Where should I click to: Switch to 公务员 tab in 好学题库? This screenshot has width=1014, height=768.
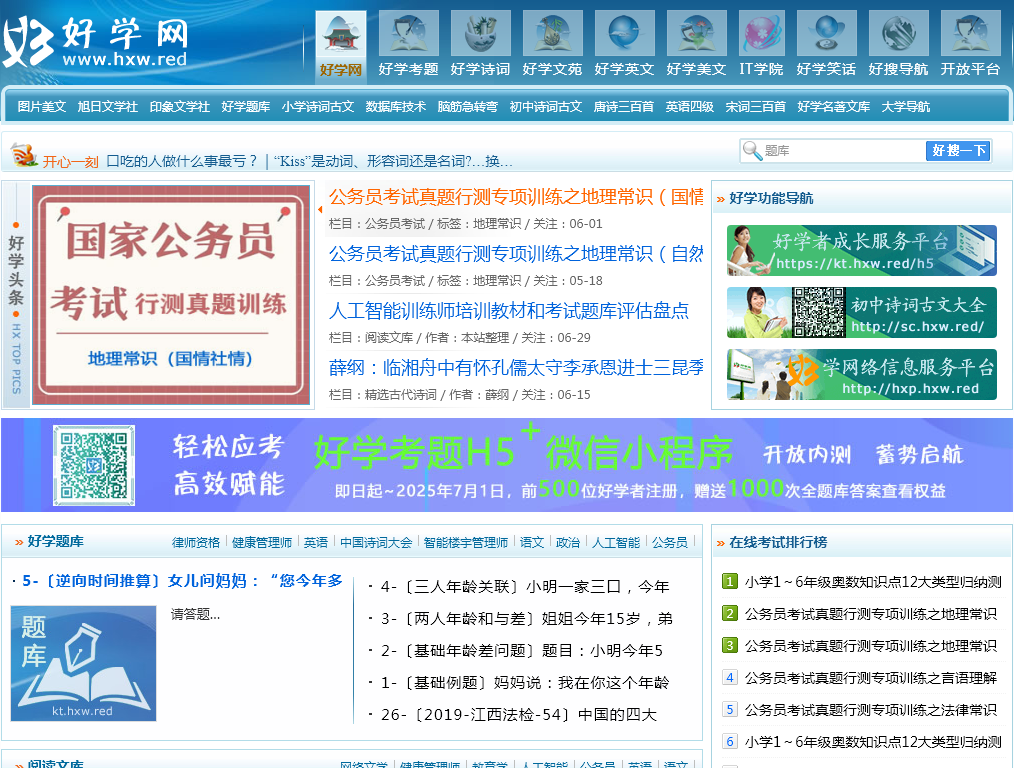click(x=669, y=542)
